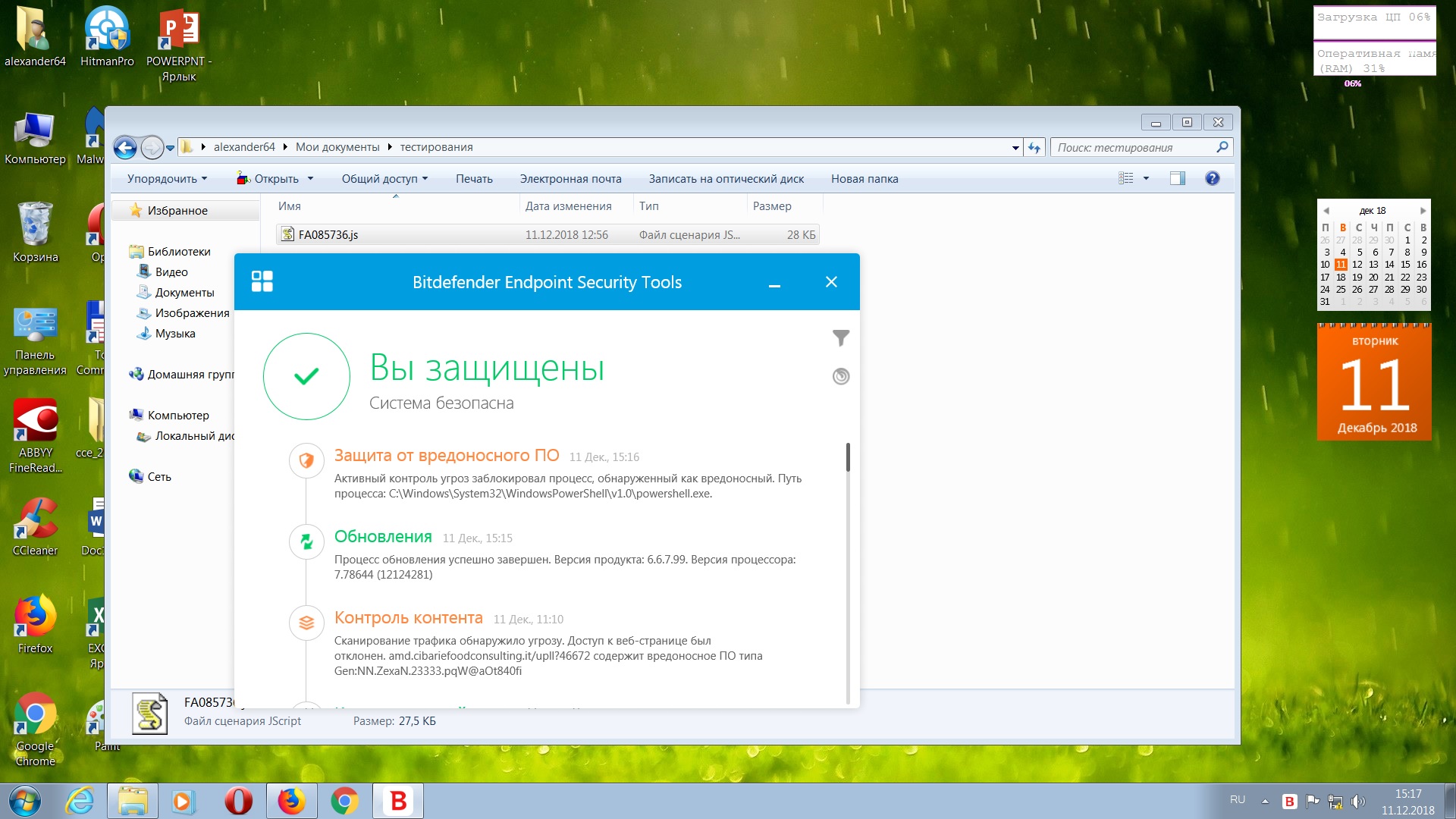Screen dimensions: 1456x819
Task: Click the Поиск: тестирования search field
Action: click(1133, 148)
